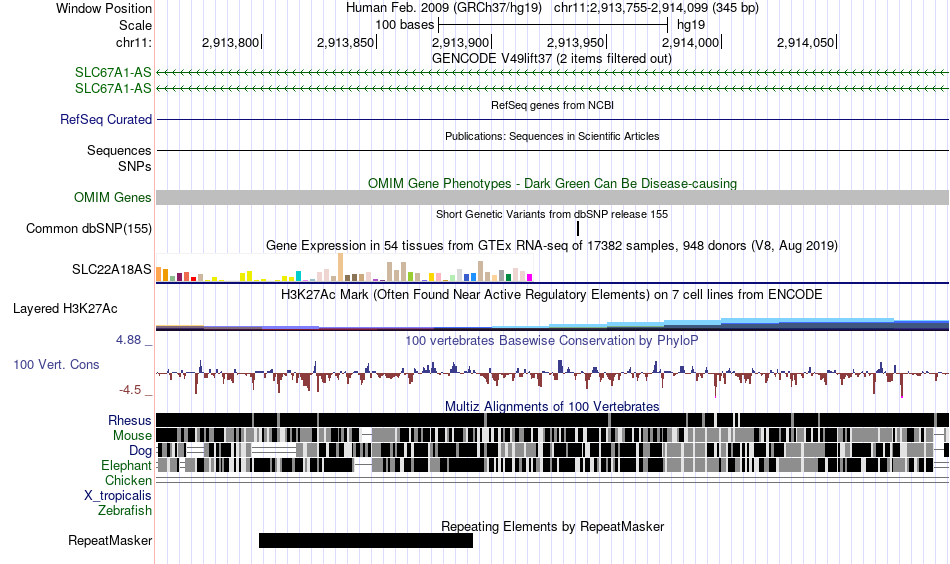Click the Mouse species label
950x564 pixels.
click(x=132, y=436)
